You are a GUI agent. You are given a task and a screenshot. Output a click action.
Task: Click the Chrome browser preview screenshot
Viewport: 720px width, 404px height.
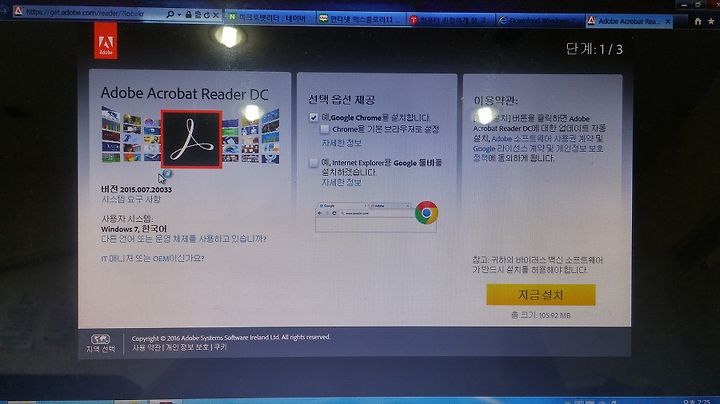(x=376, y=217)
